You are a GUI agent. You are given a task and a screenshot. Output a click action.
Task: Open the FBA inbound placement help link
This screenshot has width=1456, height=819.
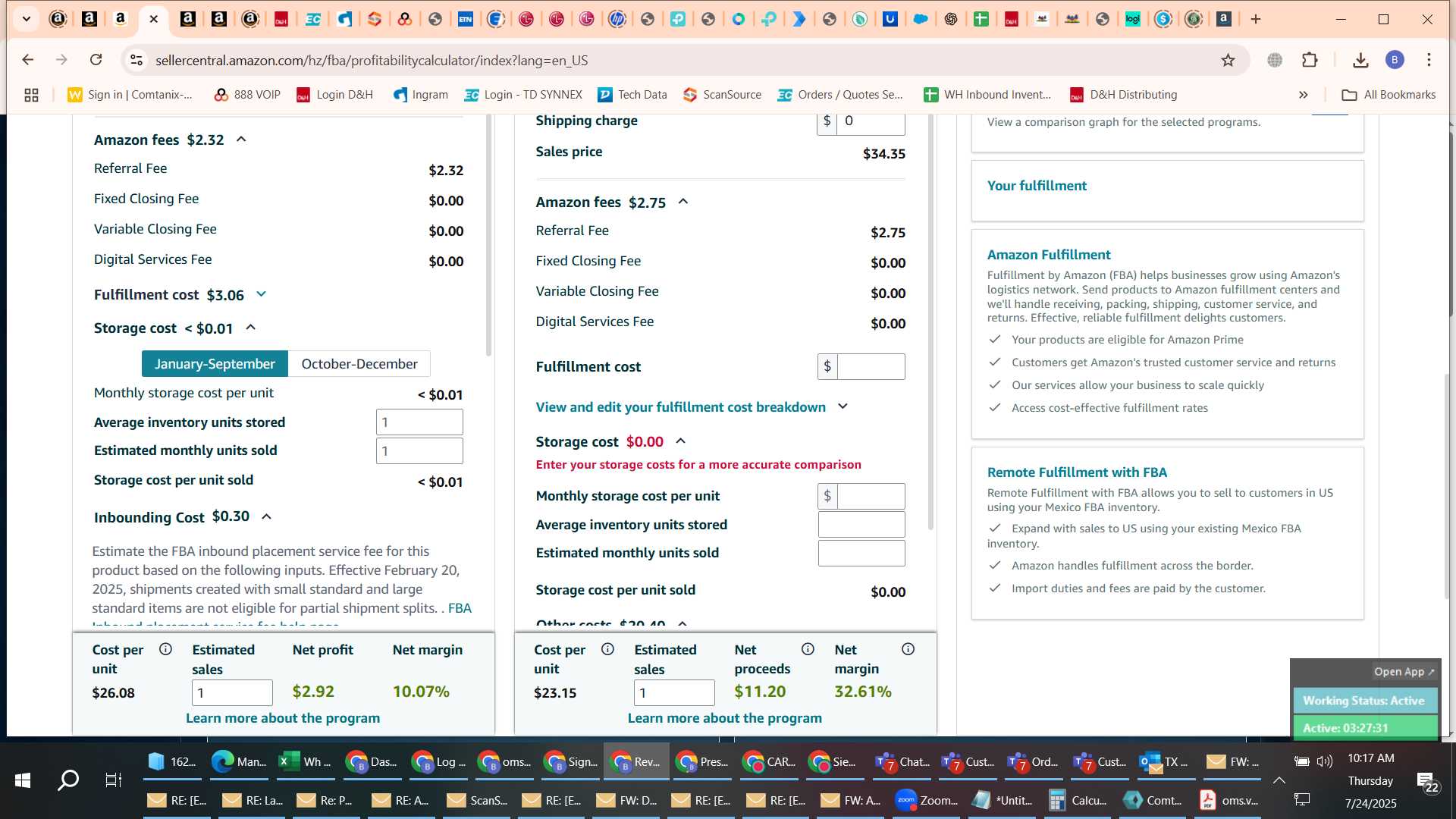point(460,608)
